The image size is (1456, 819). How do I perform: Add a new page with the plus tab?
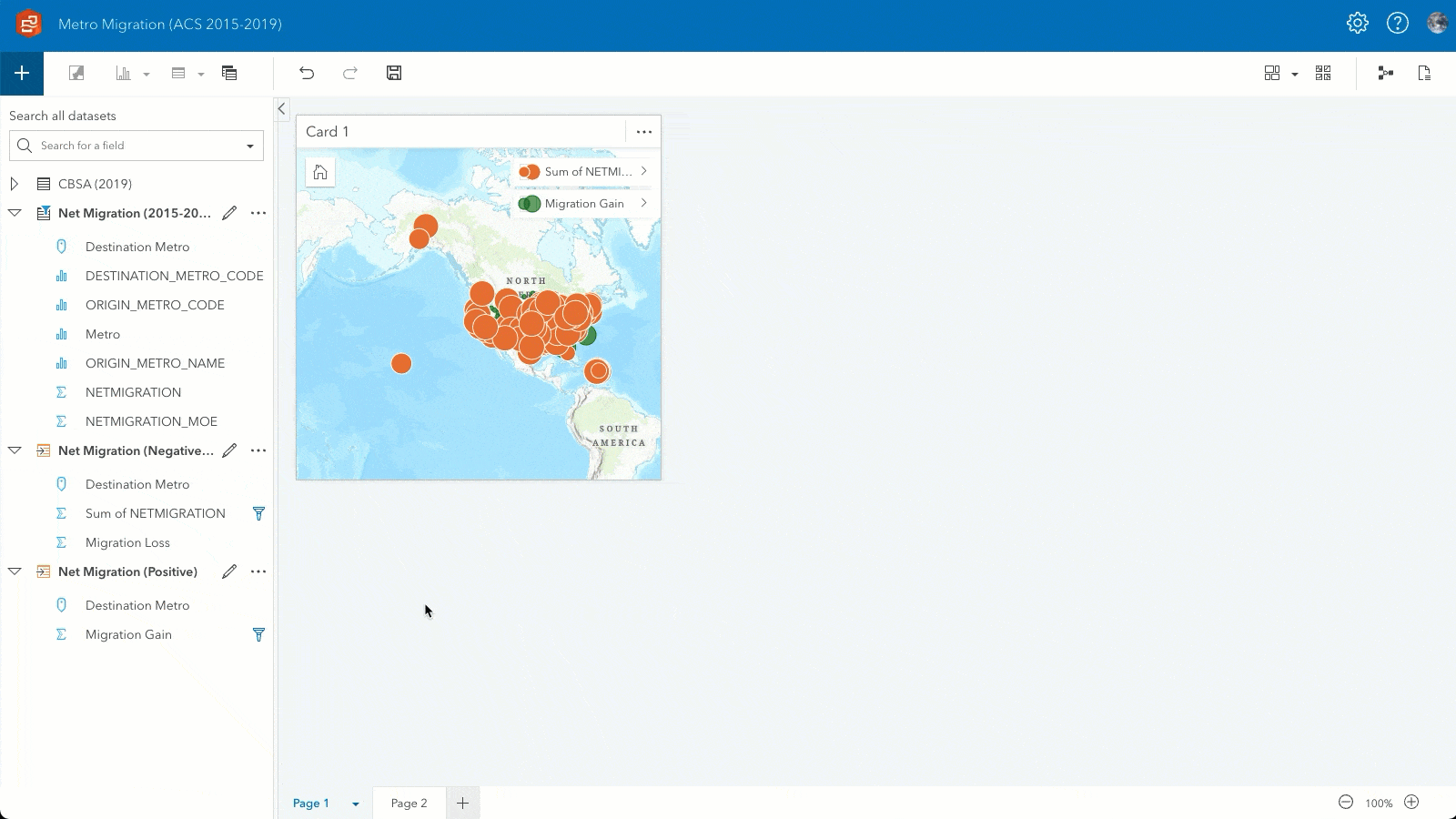pyautogui.click(x=462, y=804)
